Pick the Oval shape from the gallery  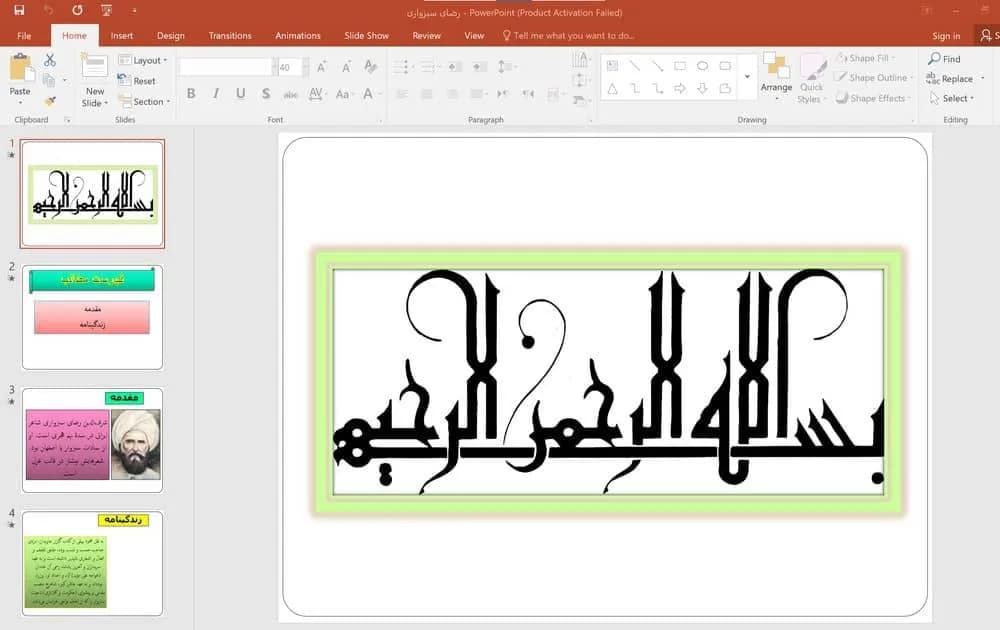click(702, 66)
